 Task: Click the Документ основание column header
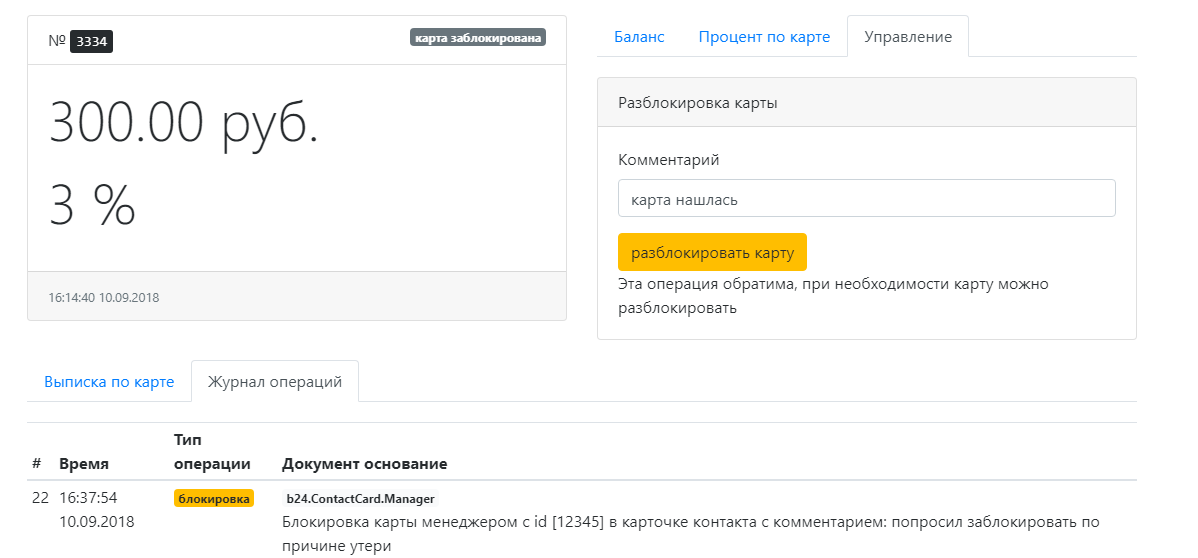click(364, 464)
